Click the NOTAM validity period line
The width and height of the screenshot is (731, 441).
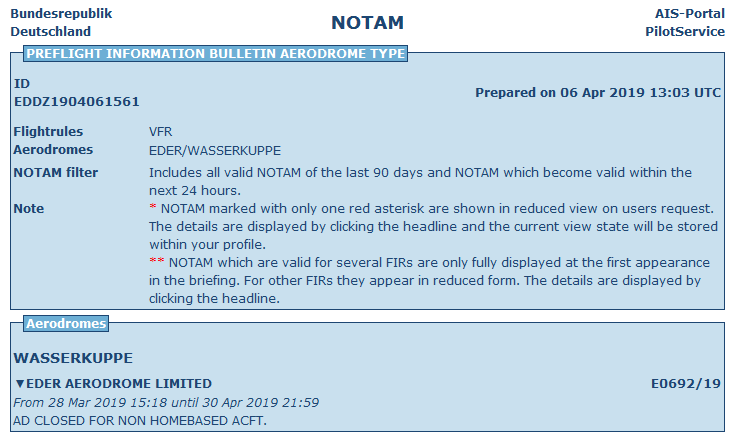(x=166, y=402)
